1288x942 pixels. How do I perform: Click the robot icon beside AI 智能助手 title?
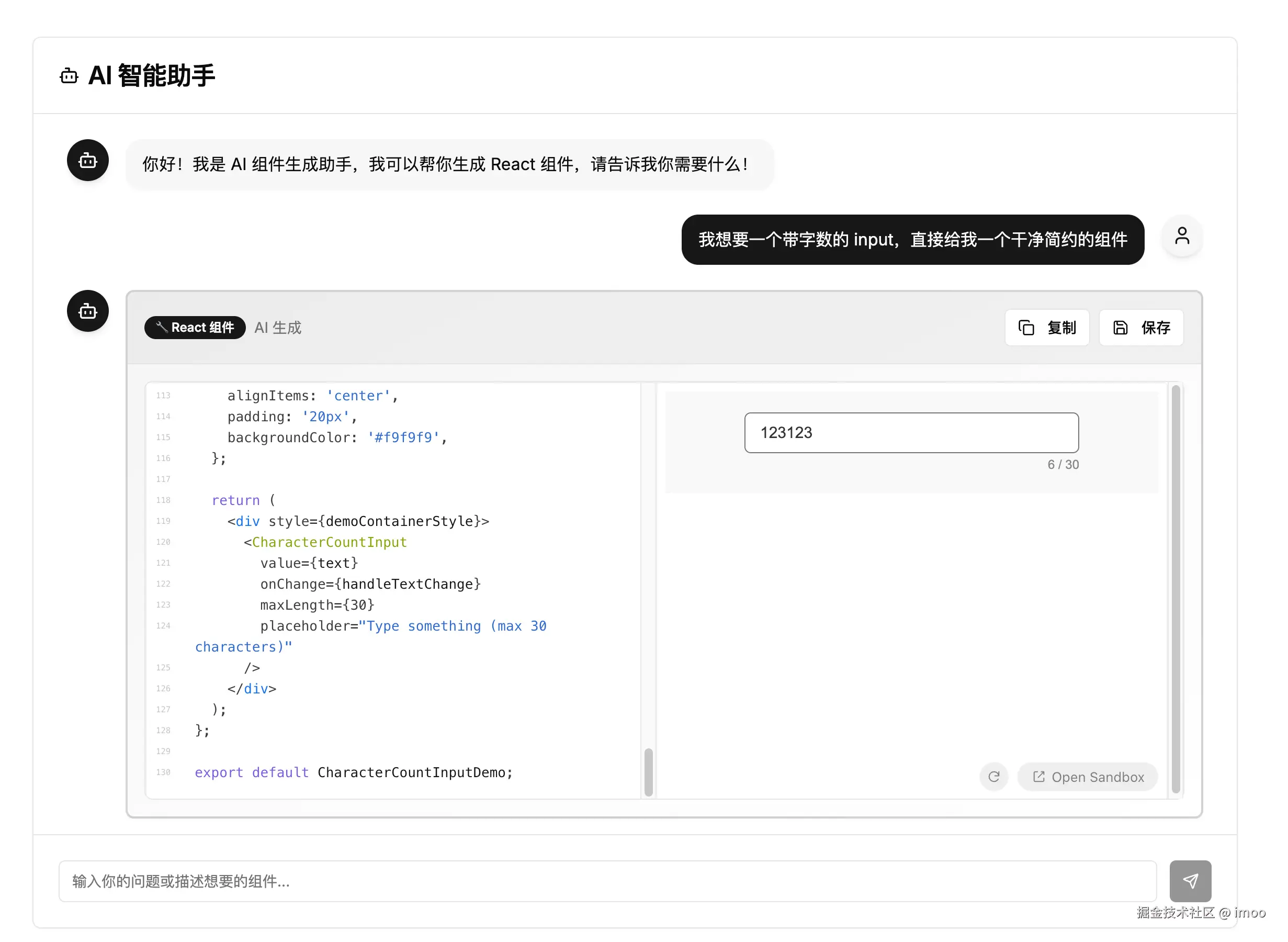pyautogui.click(x=69, y=76)
